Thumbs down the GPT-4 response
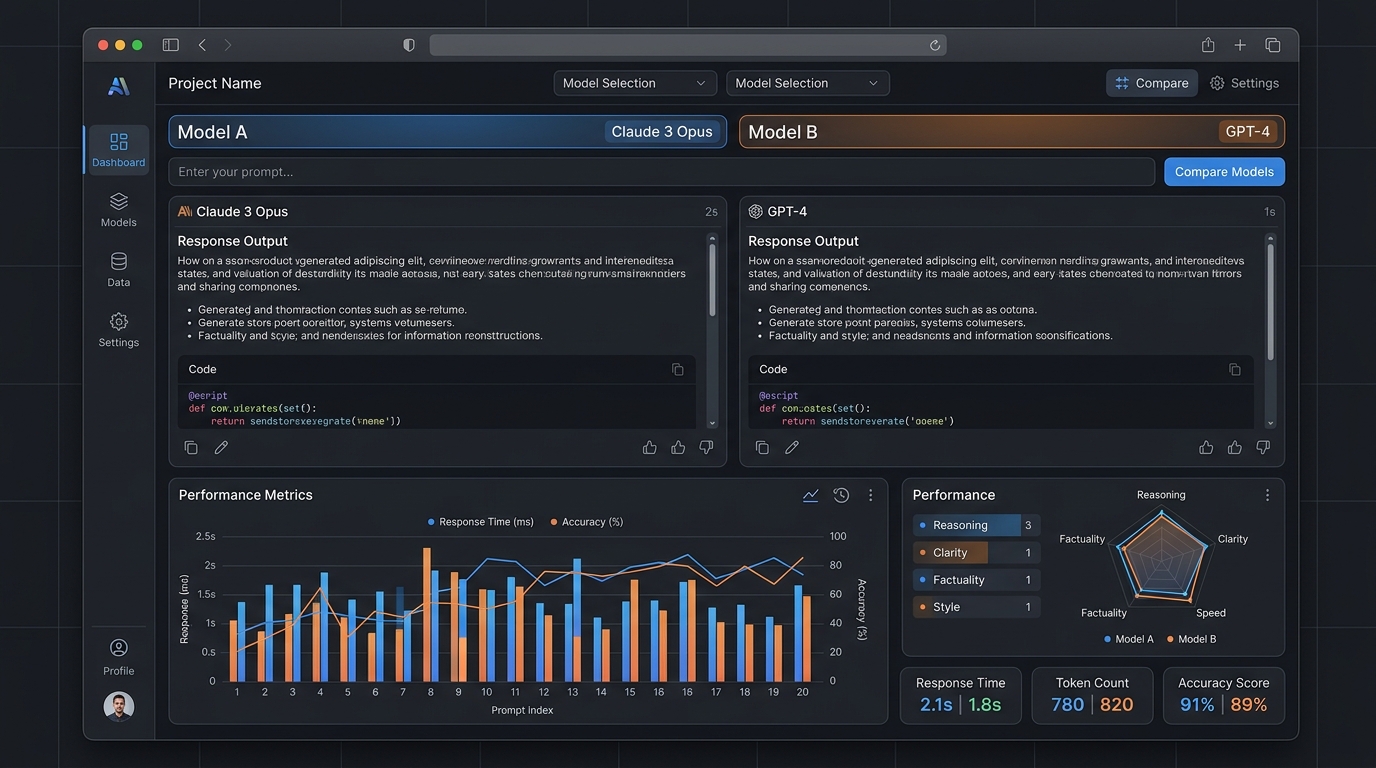The height and width of the screenshot is (768, 1376). tap(1263, 447)
